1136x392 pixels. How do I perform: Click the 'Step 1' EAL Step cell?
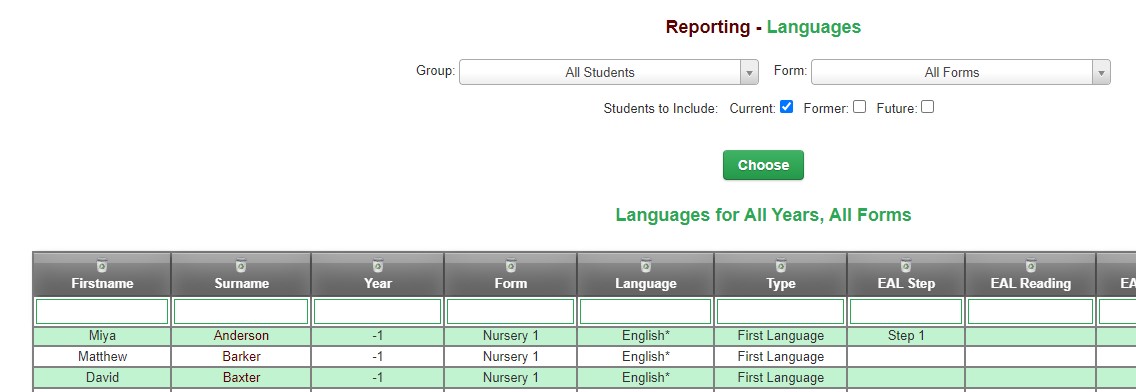click(906, 336)
